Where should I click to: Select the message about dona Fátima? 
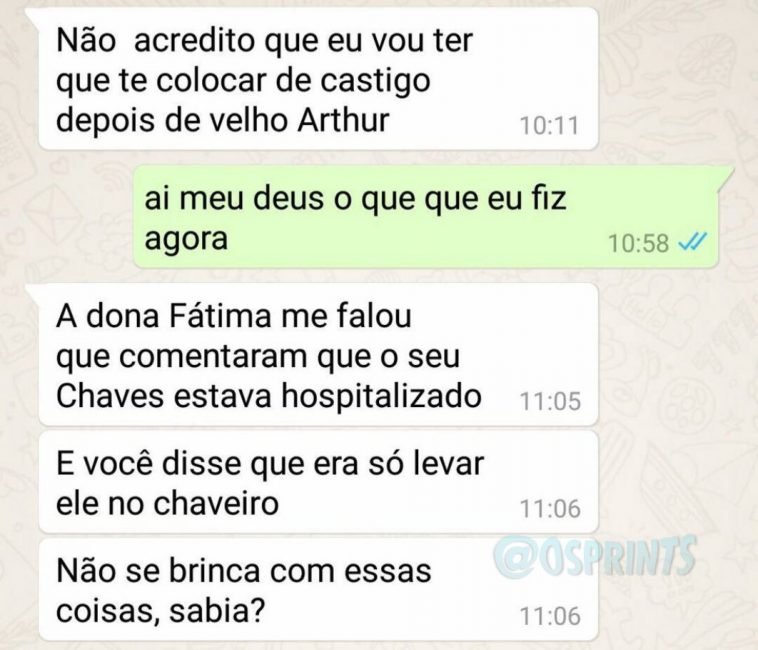point(318,355)
